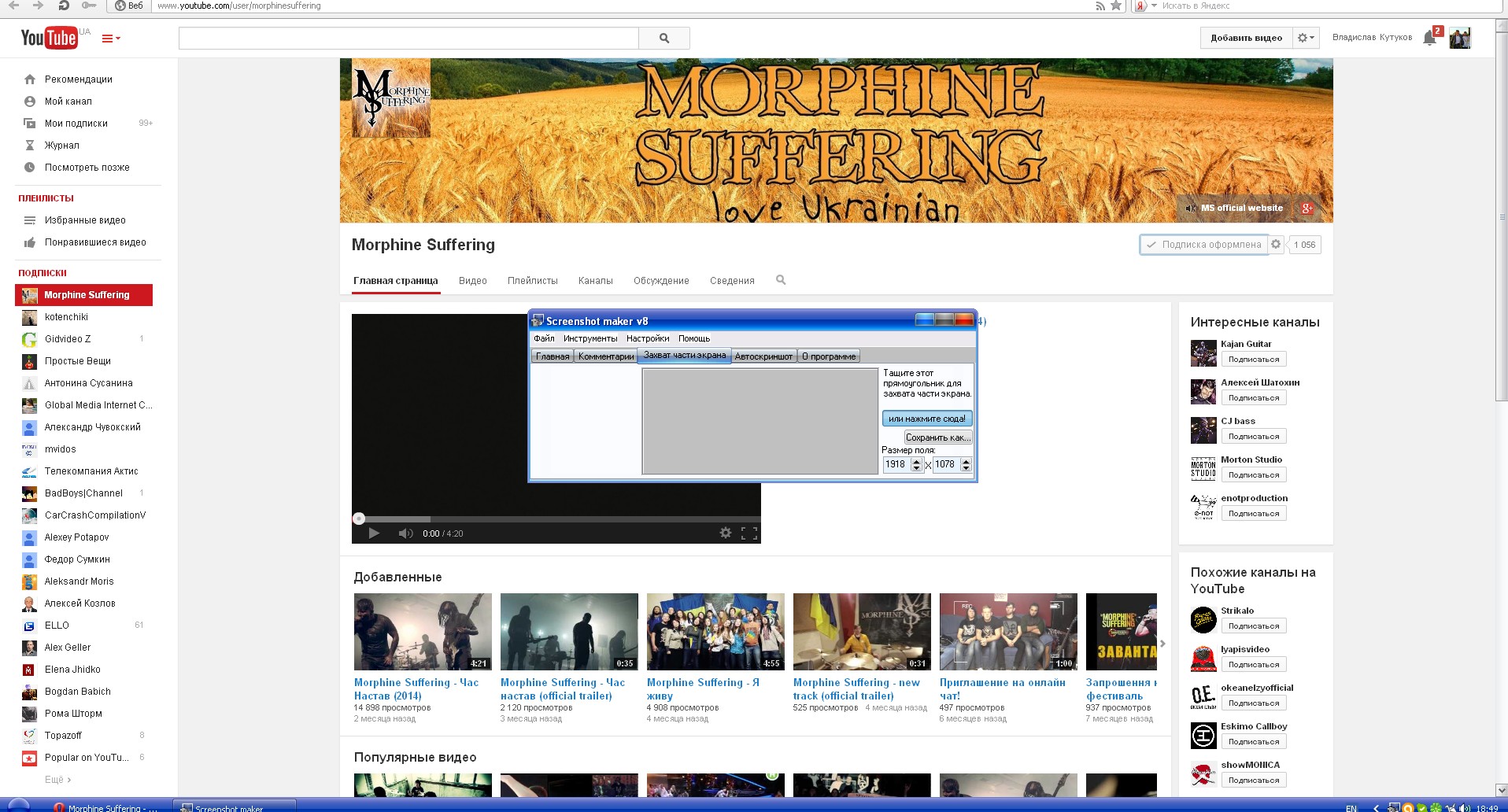Click the YouTube logo
Screen dimensions: 1508x812
(49, 38)
